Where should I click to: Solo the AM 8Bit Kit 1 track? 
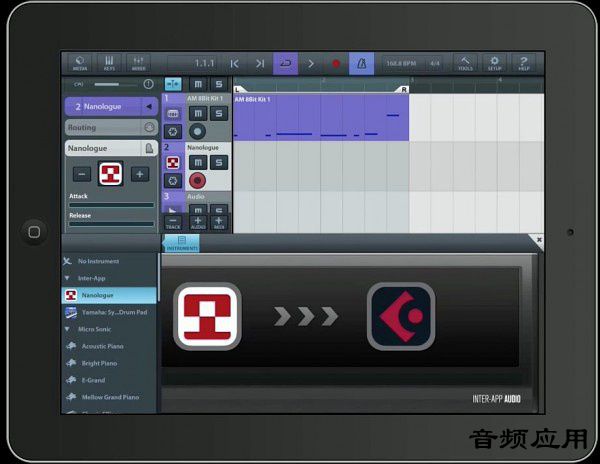coord(219,114)
